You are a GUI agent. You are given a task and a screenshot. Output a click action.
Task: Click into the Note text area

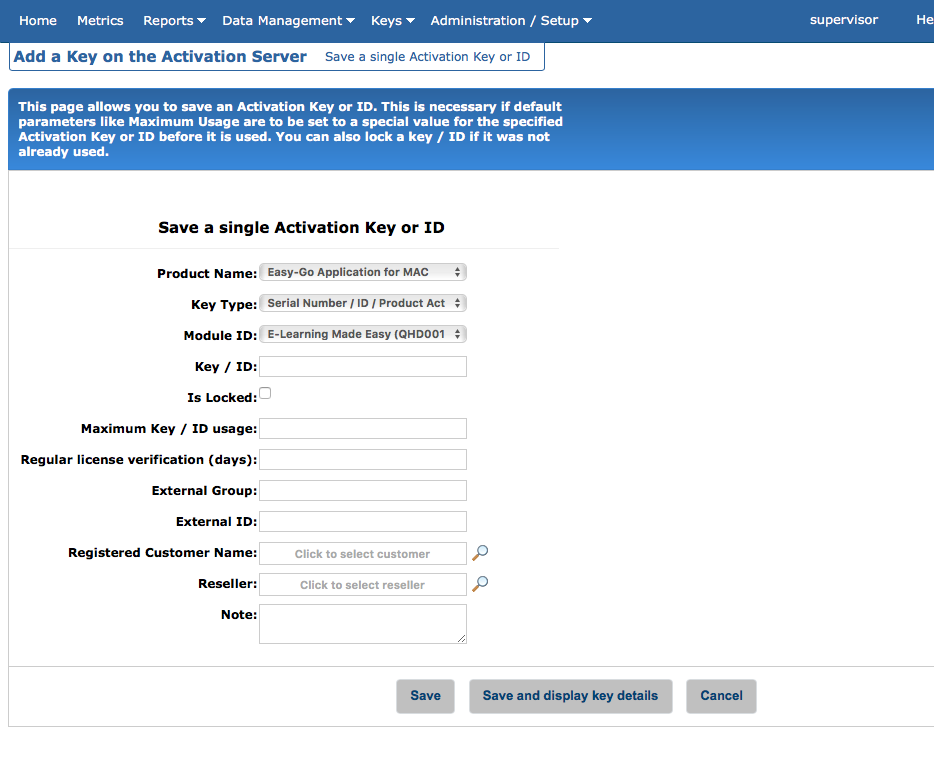[x=363, y=623]
